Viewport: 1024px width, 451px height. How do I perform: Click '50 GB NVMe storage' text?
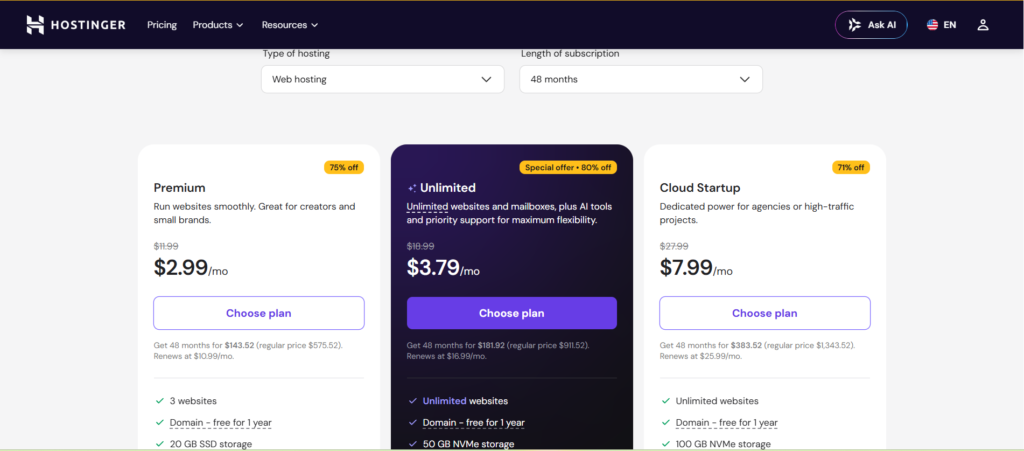pos(468,444)
